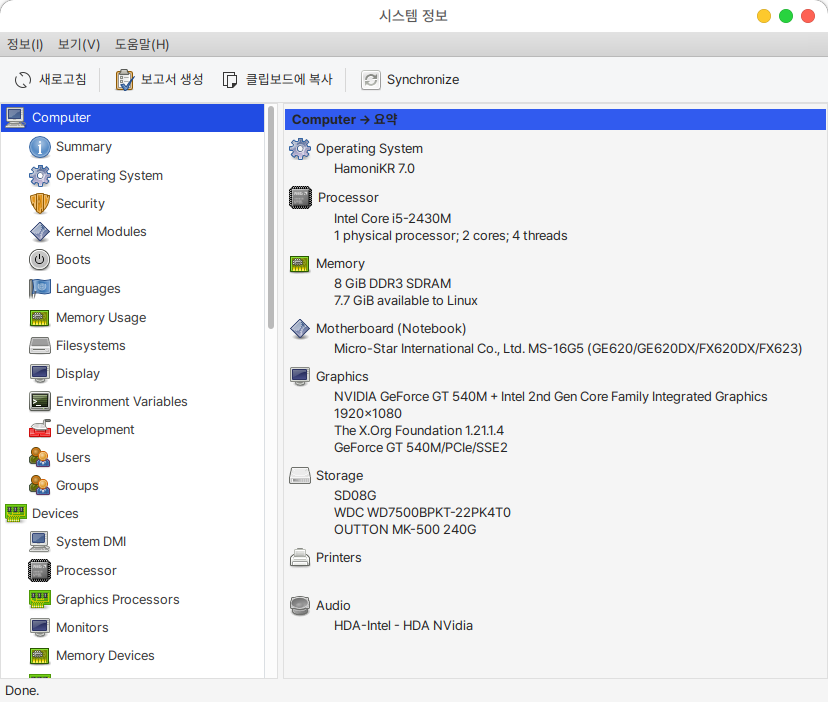Viewport: 828px width, 702px height.
Task: Open the 도움말(H) help menu
Action: pyautogui.click(x=141, y=44)
